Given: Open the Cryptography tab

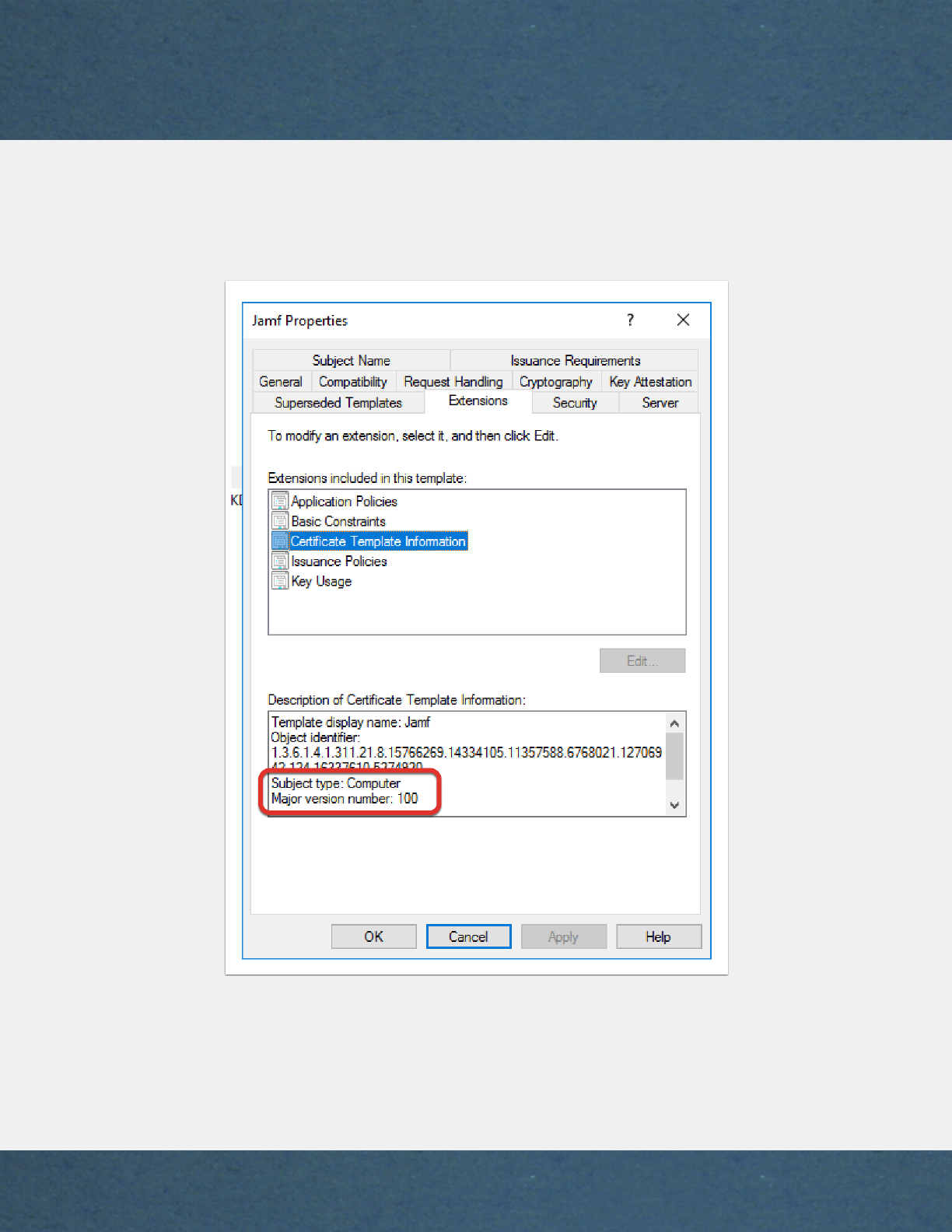Looking at the screenshot, I should (556, 381).
